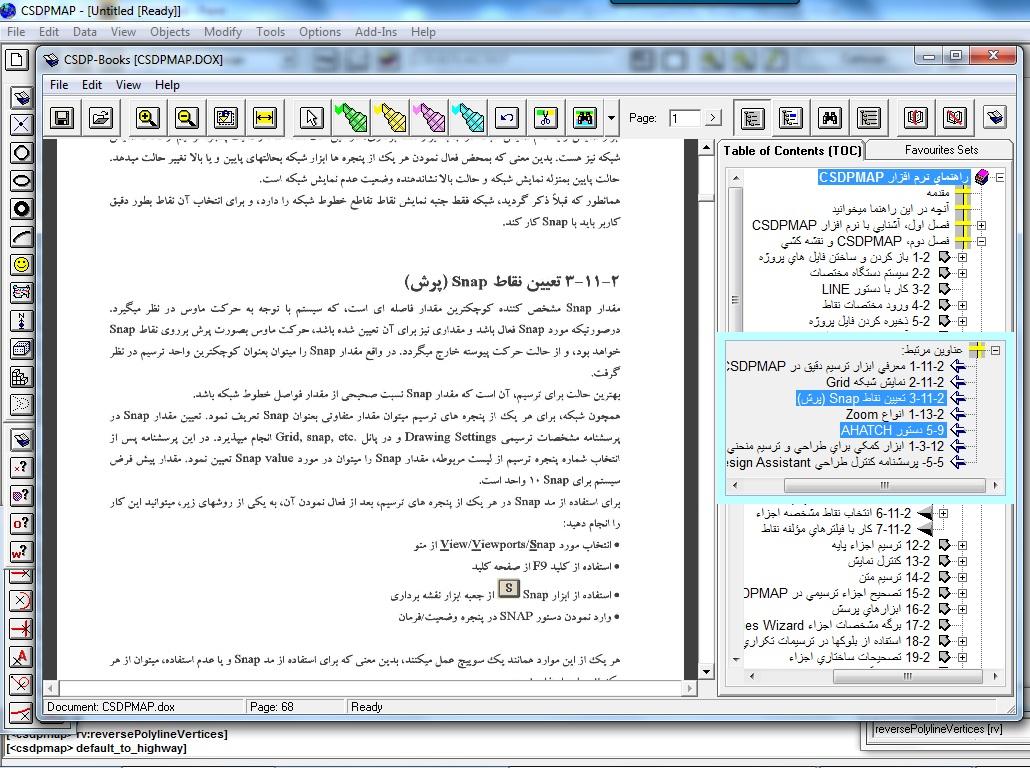Open the Help menu of CSDP-Books
This screenshot has width=1030, height=768.
click(x=167, y=85)
